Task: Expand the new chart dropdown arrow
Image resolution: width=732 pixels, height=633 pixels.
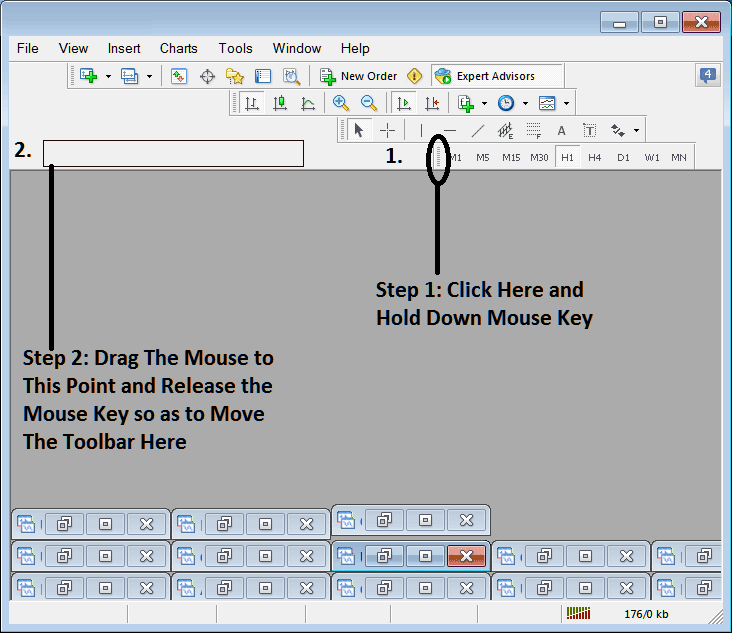Action: [x=108, y=76]
